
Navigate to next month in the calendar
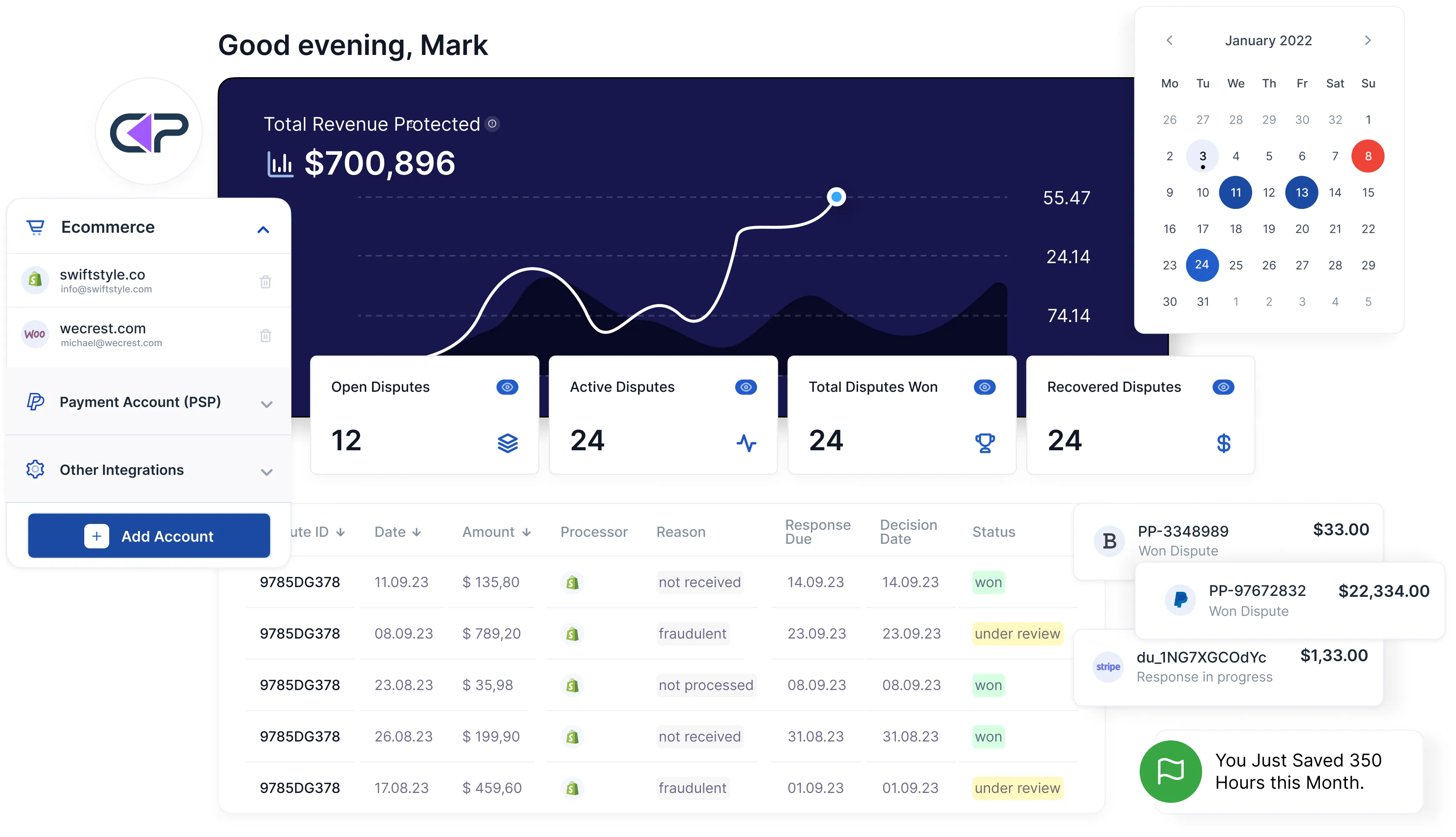[x=1367, y=40]
